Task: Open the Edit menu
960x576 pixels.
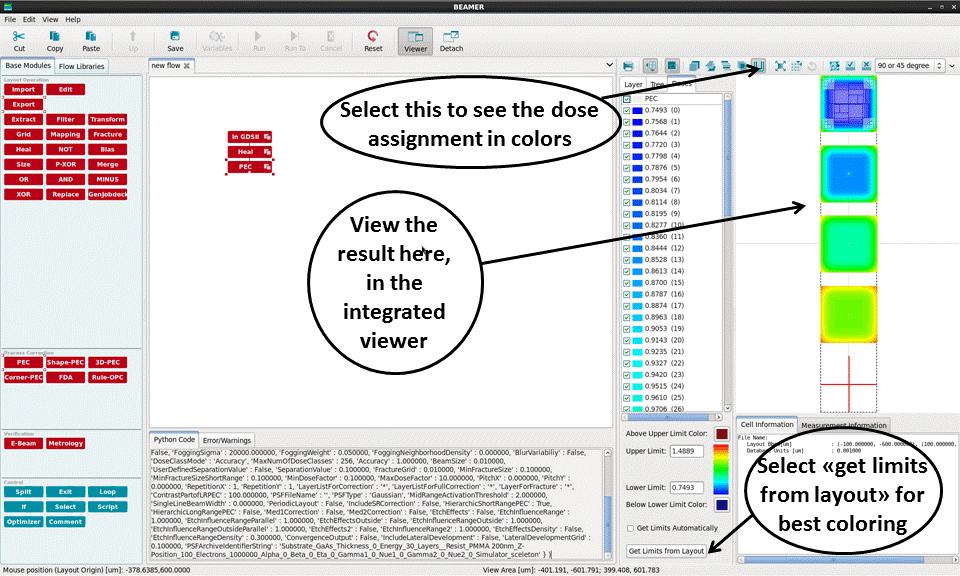Action: 29,19
